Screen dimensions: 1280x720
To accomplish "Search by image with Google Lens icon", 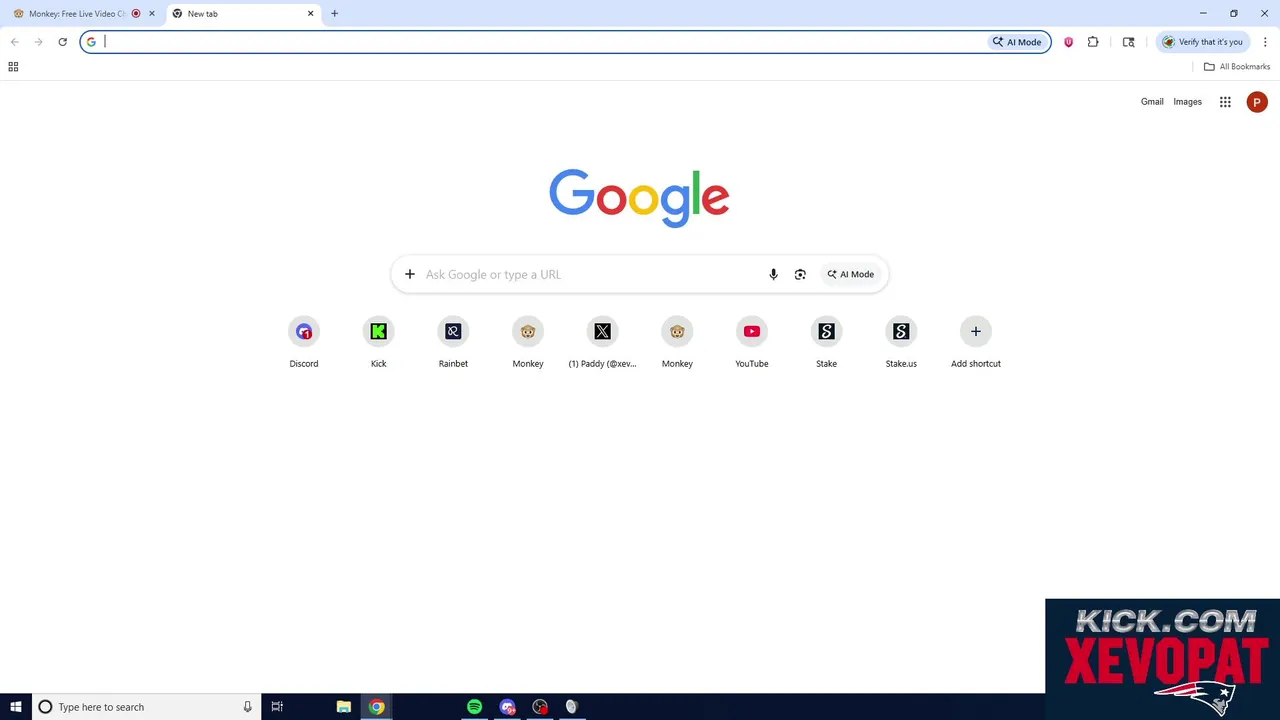I will 800,274.
